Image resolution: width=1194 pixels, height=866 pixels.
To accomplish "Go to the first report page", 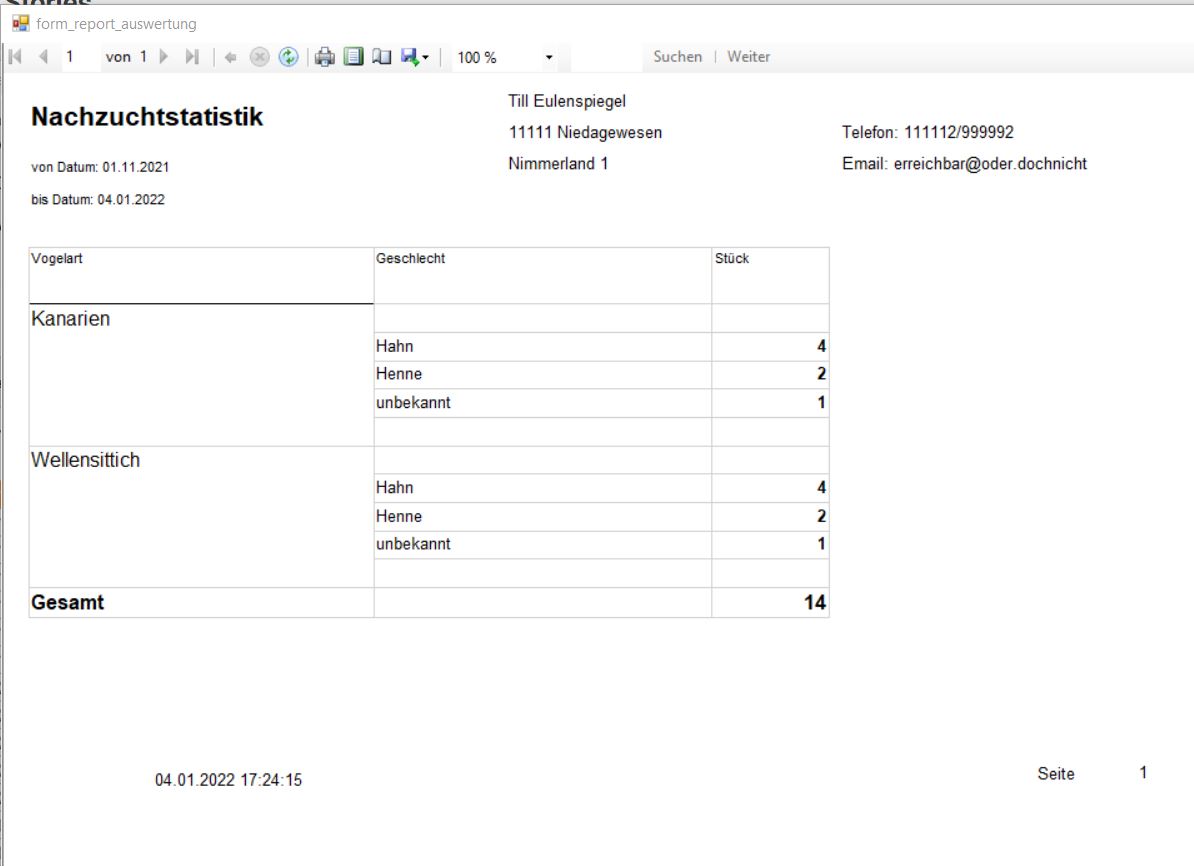I will (16, 58).
